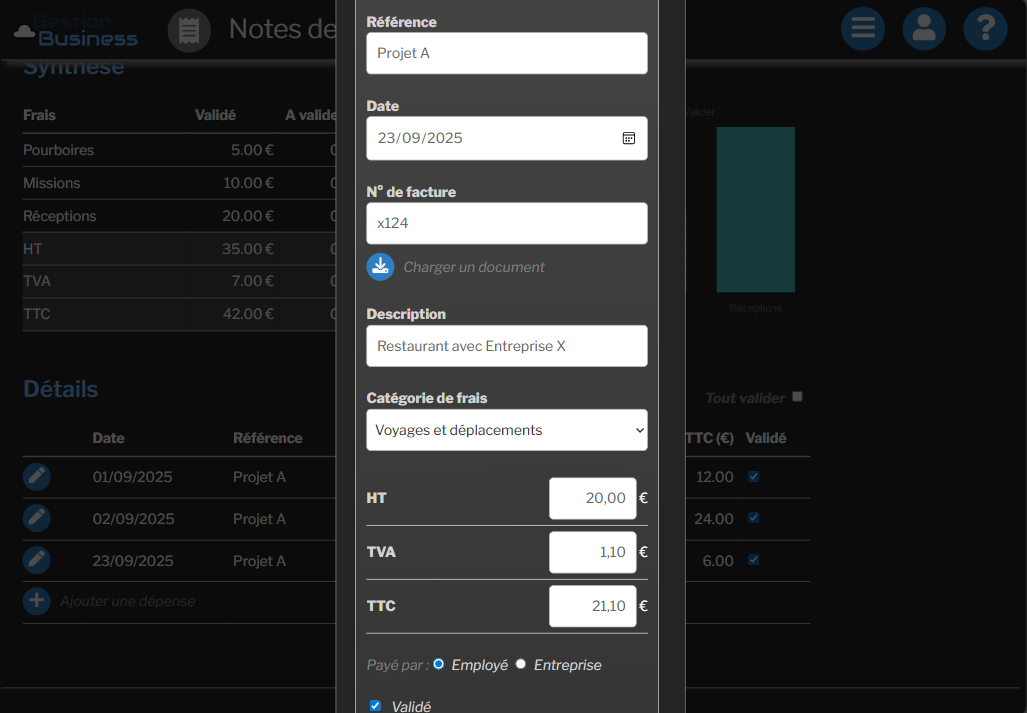1027x713 pixels.
Task: Edit the 01/09/2025 expense with pencil icon
Action: click(x=37, y=477)
